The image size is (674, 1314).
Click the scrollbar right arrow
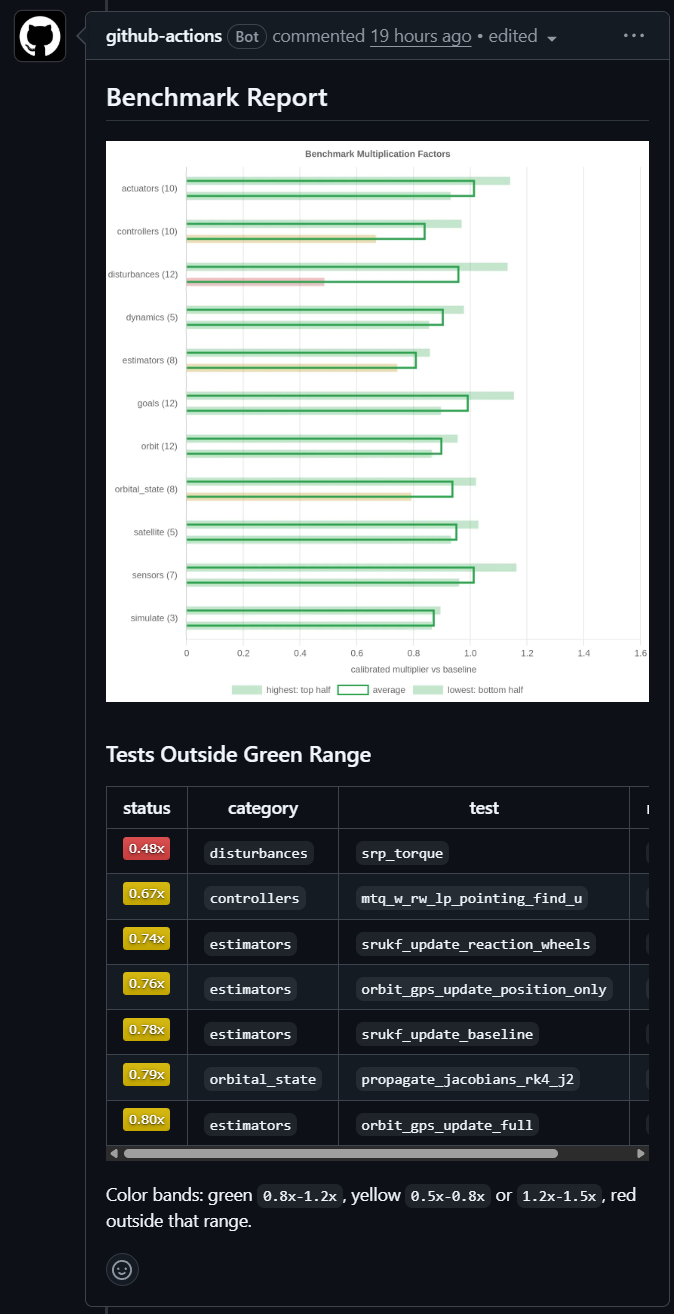point(641,1153)
